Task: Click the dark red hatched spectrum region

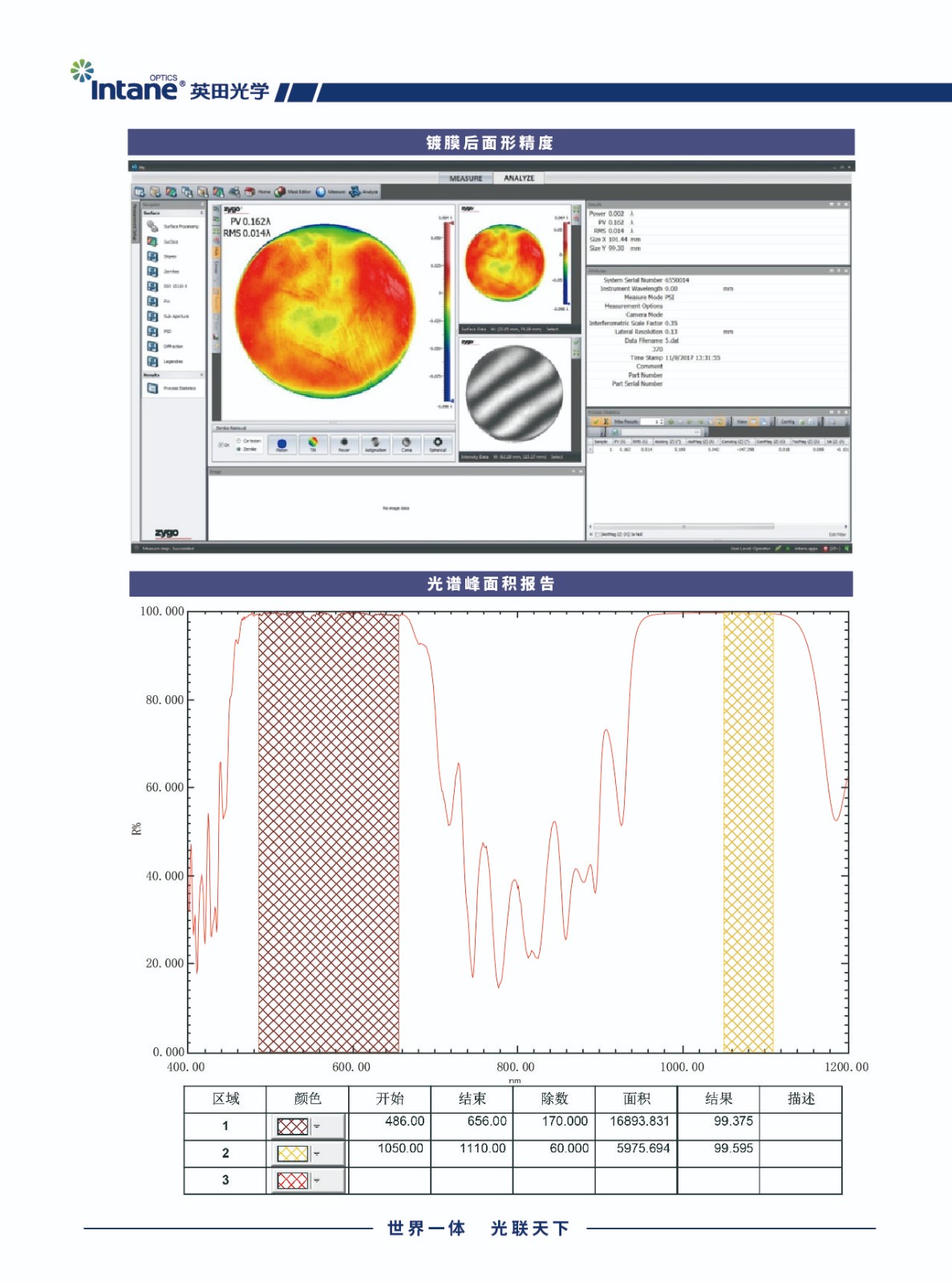Action: coord(328,832)
